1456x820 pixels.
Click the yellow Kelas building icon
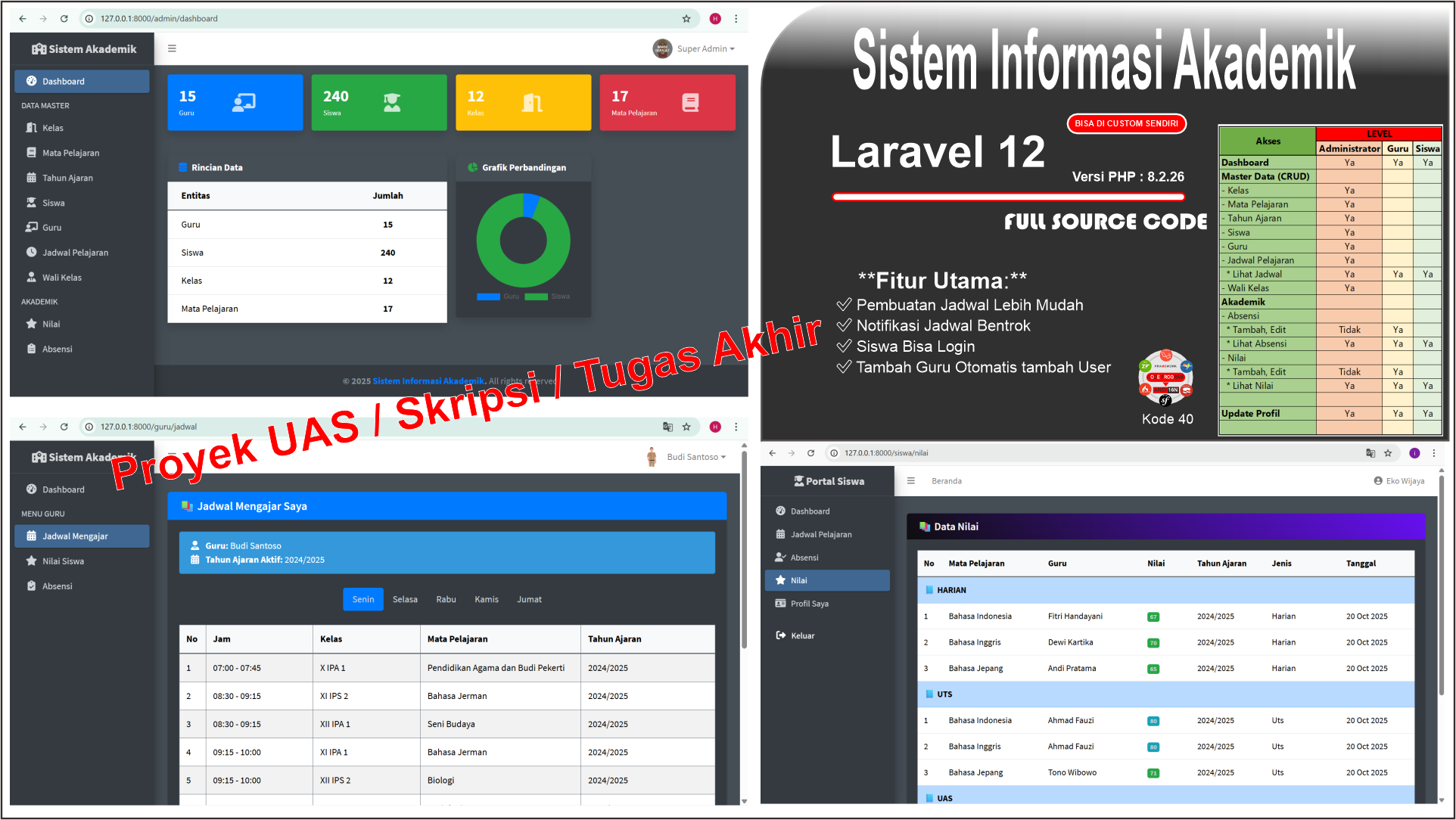(x=532, y=102)
